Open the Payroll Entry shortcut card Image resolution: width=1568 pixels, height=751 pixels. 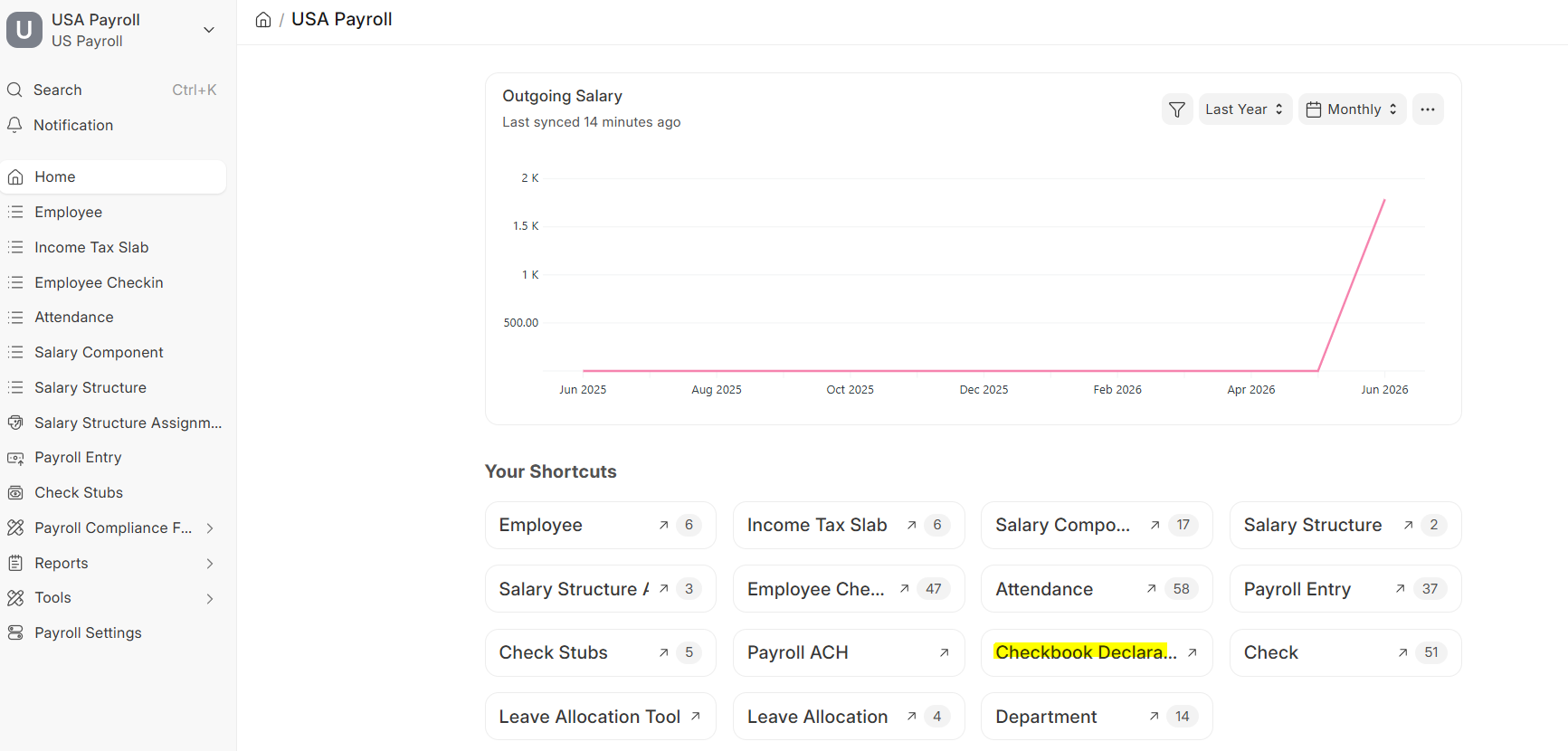pos(1345,589)
